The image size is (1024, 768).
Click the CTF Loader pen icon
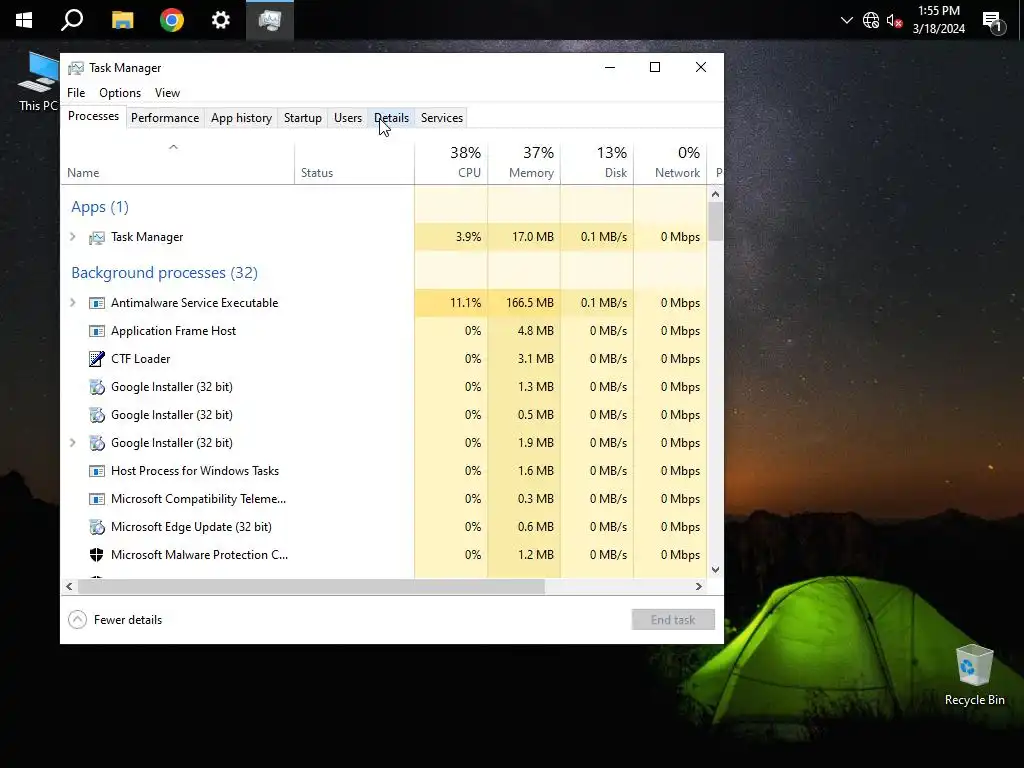[97, 359]
